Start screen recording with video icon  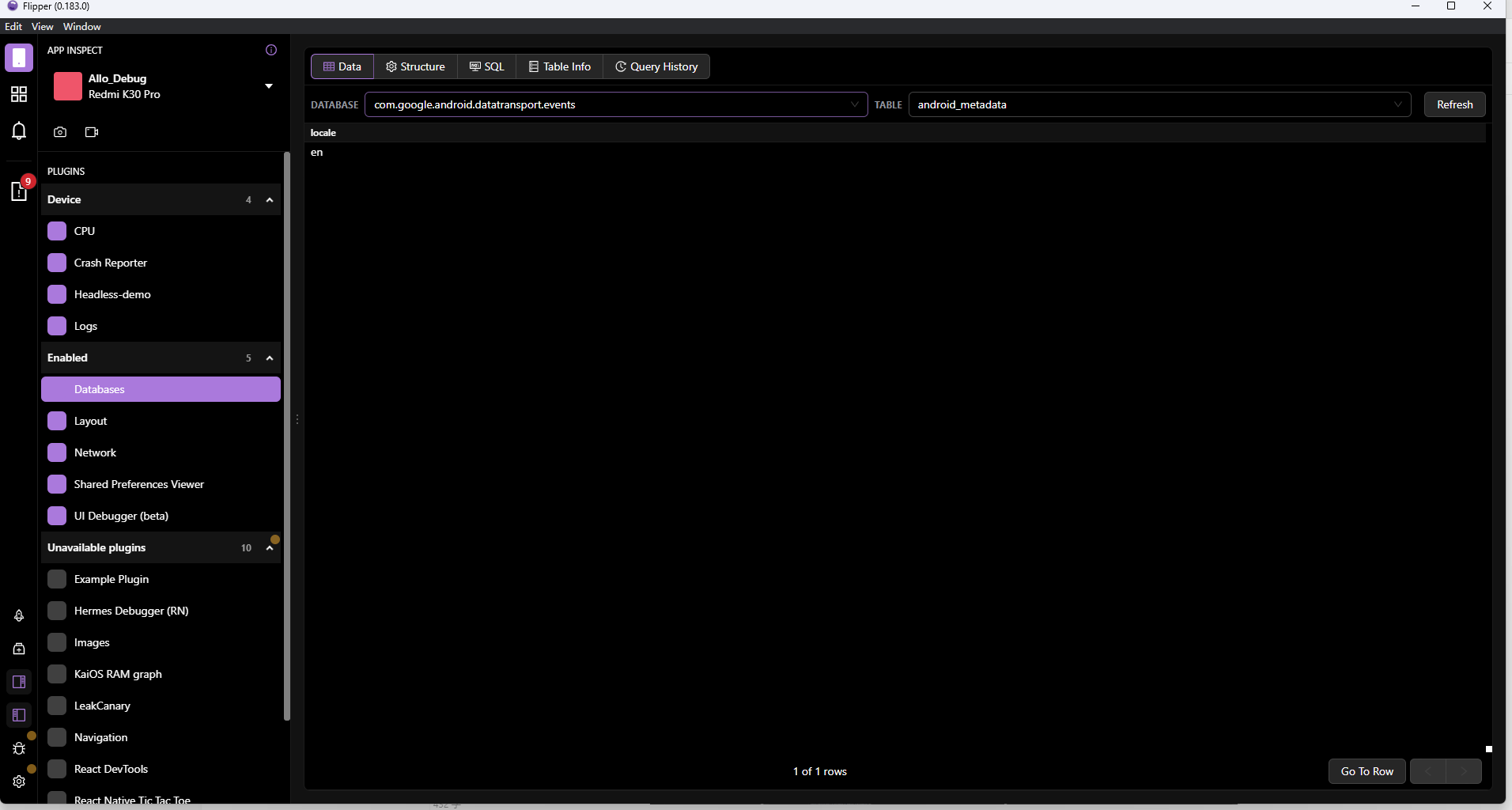point(92,132)
